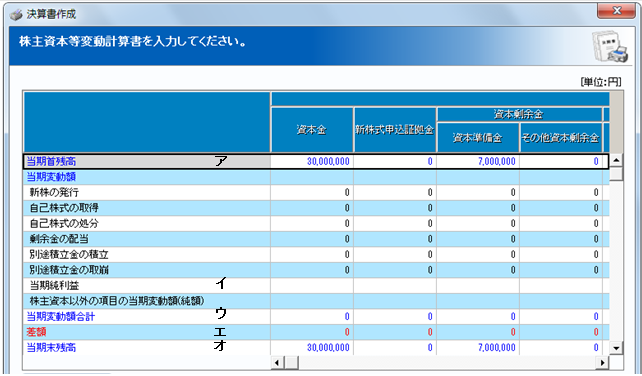Click the document printer icon in the blue banner
The height and width of the screenshot is (376, 642).
(x=610, y=46)
